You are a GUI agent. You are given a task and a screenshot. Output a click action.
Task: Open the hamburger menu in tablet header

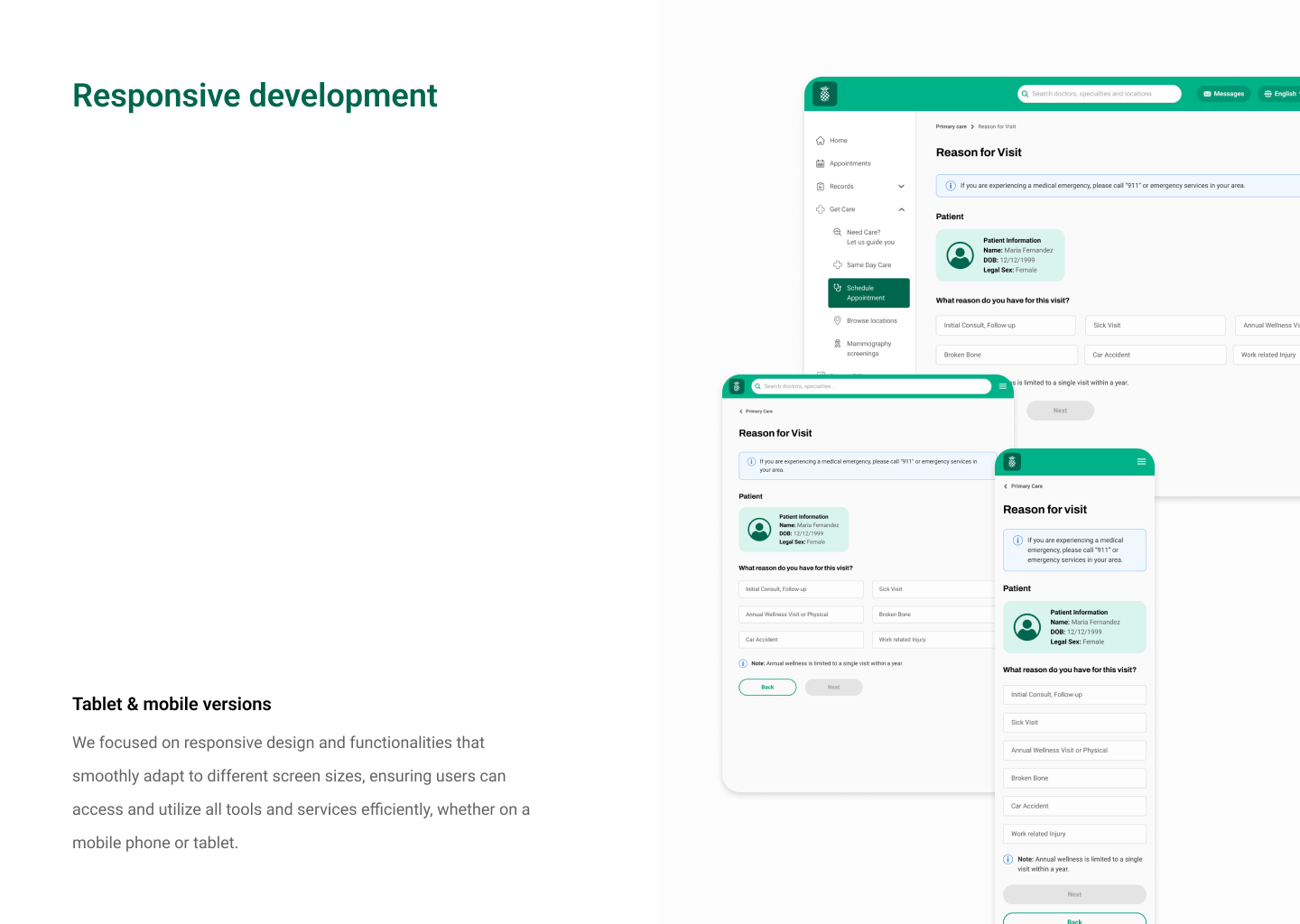[x=1002, y=386]
